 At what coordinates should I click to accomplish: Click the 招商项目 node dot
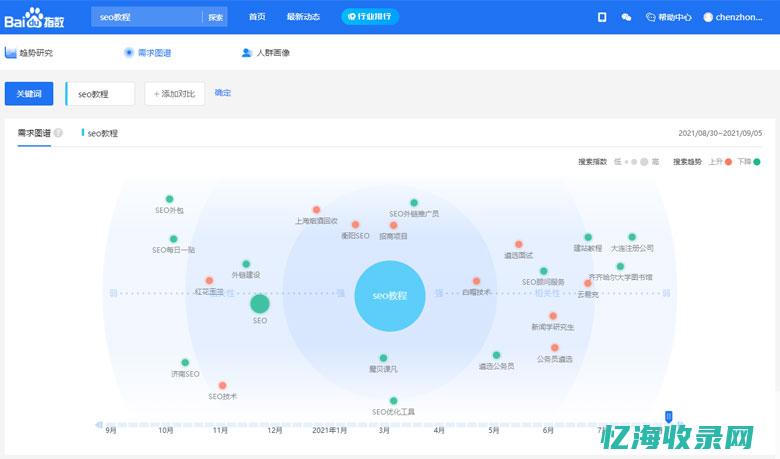click(393, 225)
